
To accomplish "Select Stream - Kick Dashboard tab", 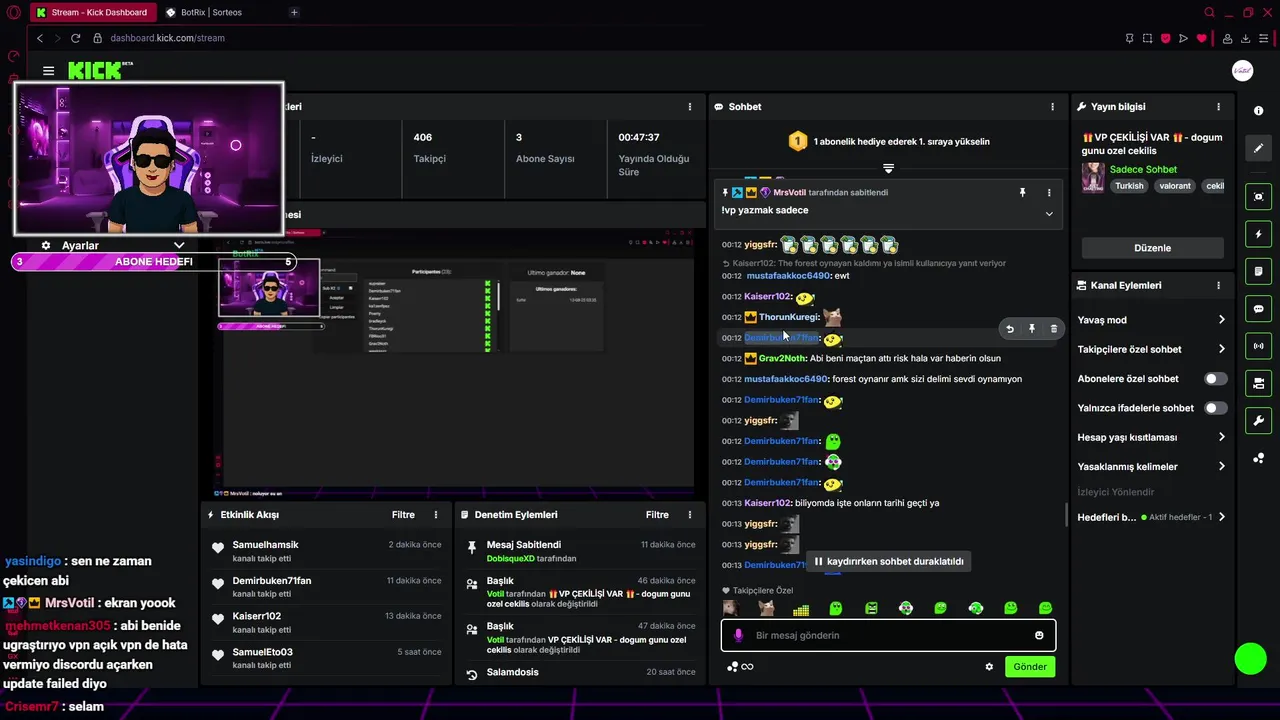I will click(x=93, y=12).
